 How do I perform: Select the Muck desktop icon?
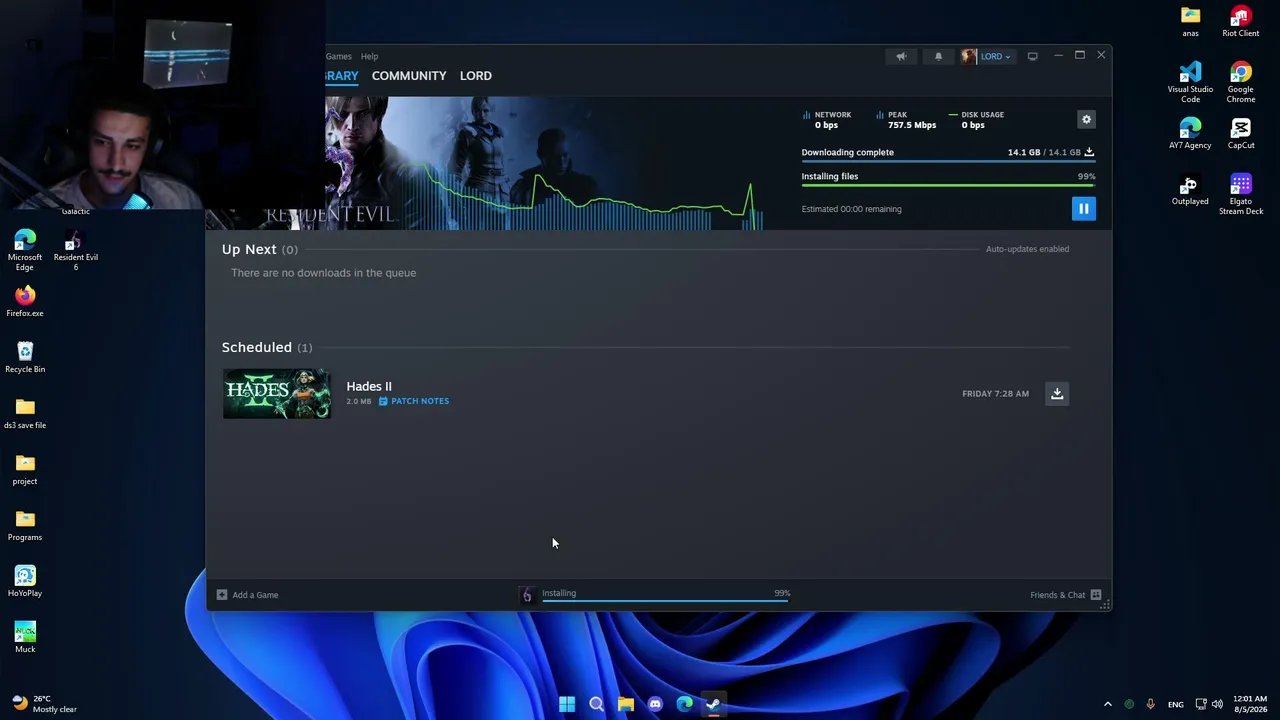point(25,637)
